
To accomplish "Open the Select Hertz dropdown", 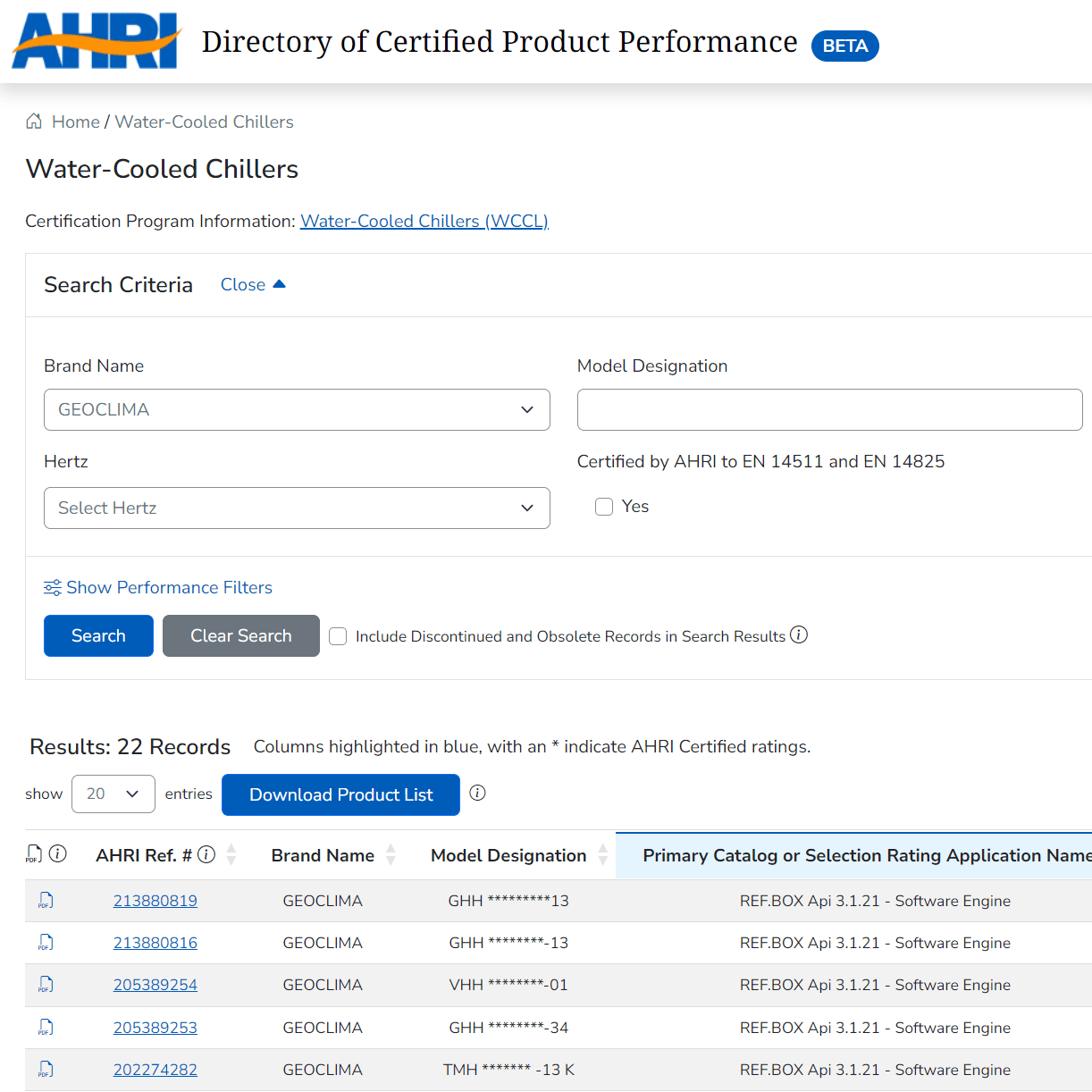I will pos(297,507).
